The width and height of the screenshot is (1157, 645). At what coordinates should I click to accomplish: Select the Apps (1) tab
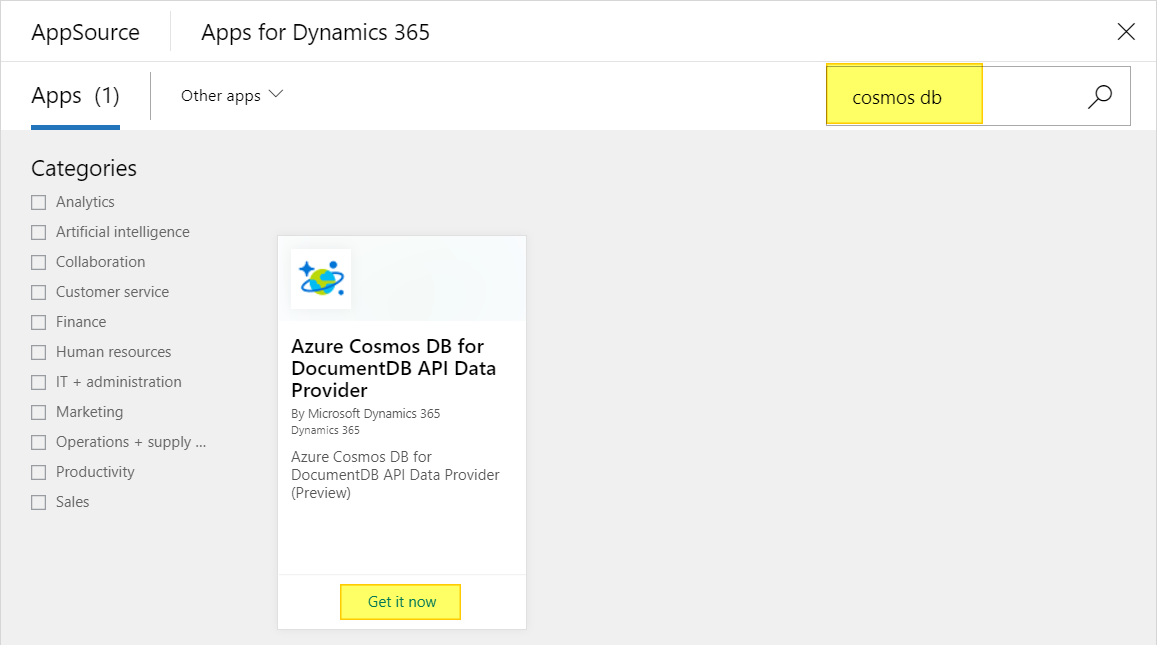(75, 96)
